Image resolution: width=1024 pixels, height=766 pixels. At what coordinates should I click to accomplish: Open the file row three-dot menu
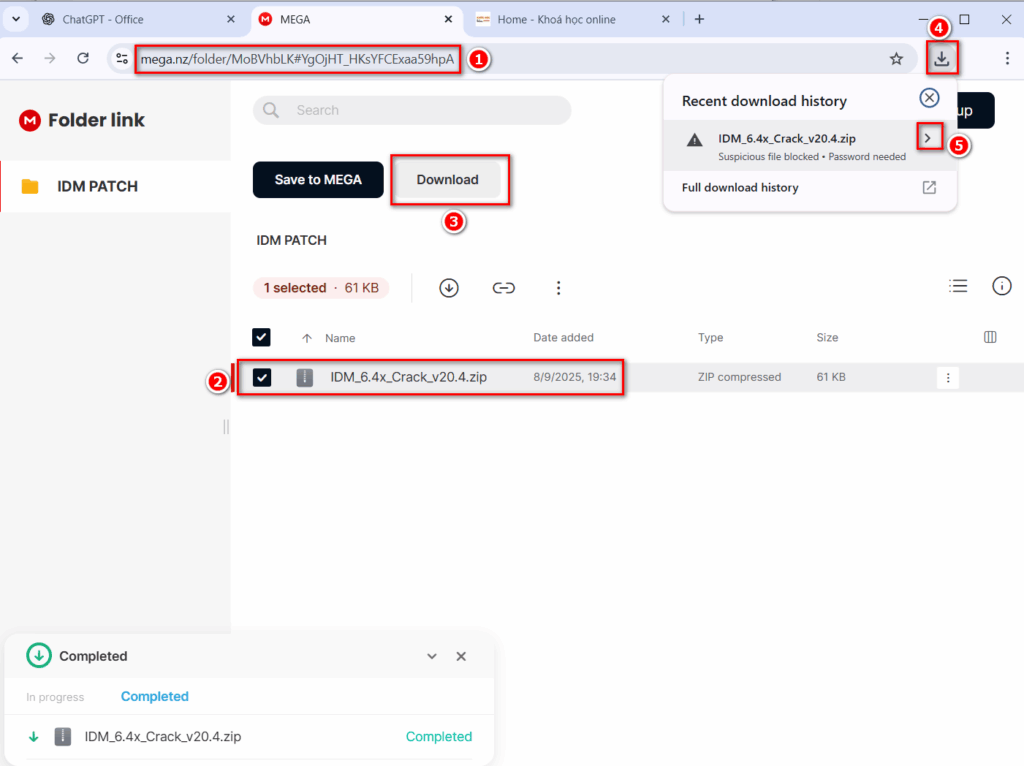pos(948,377)
